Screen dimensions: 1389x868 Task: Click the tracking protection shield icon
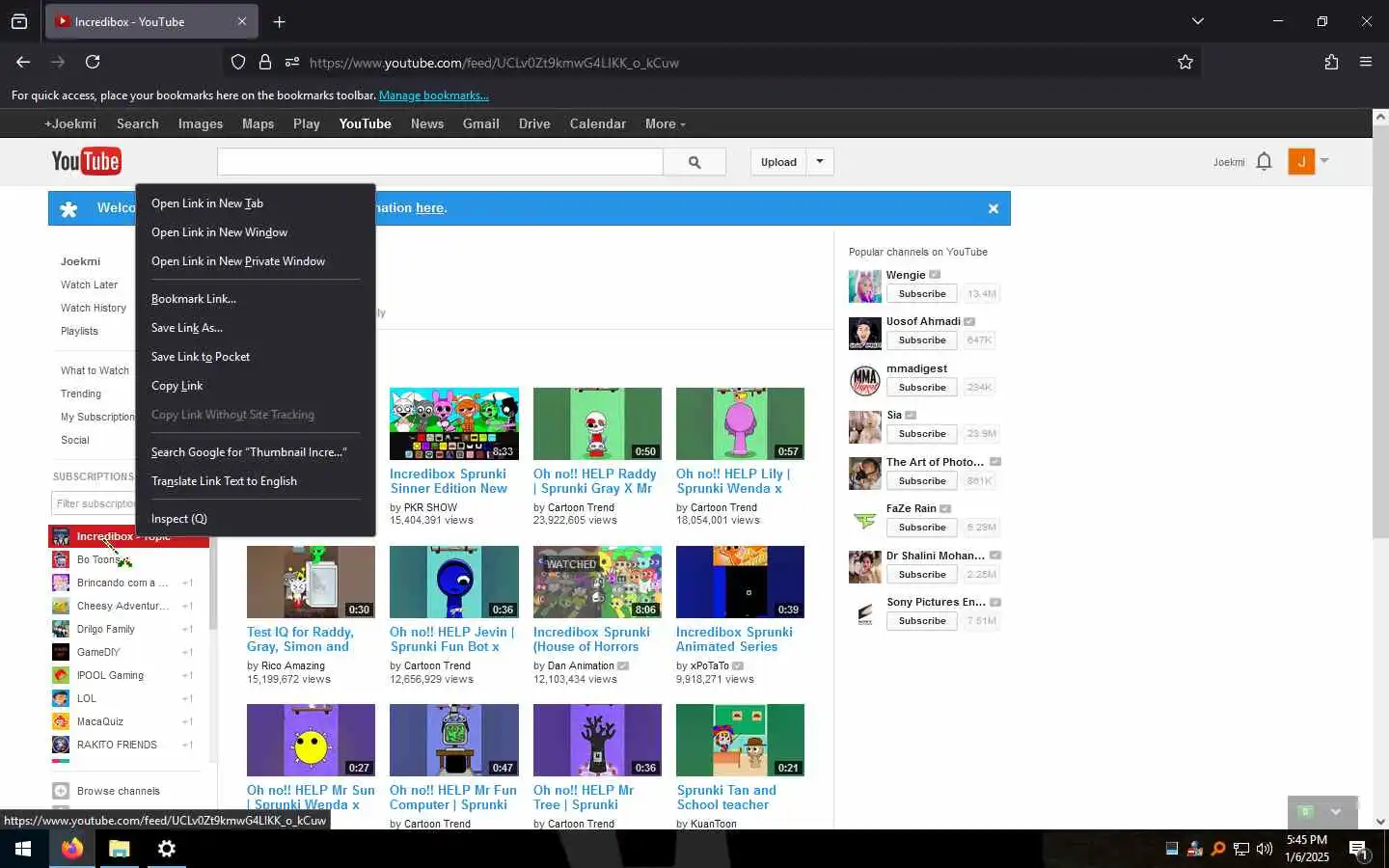(238, 62)
